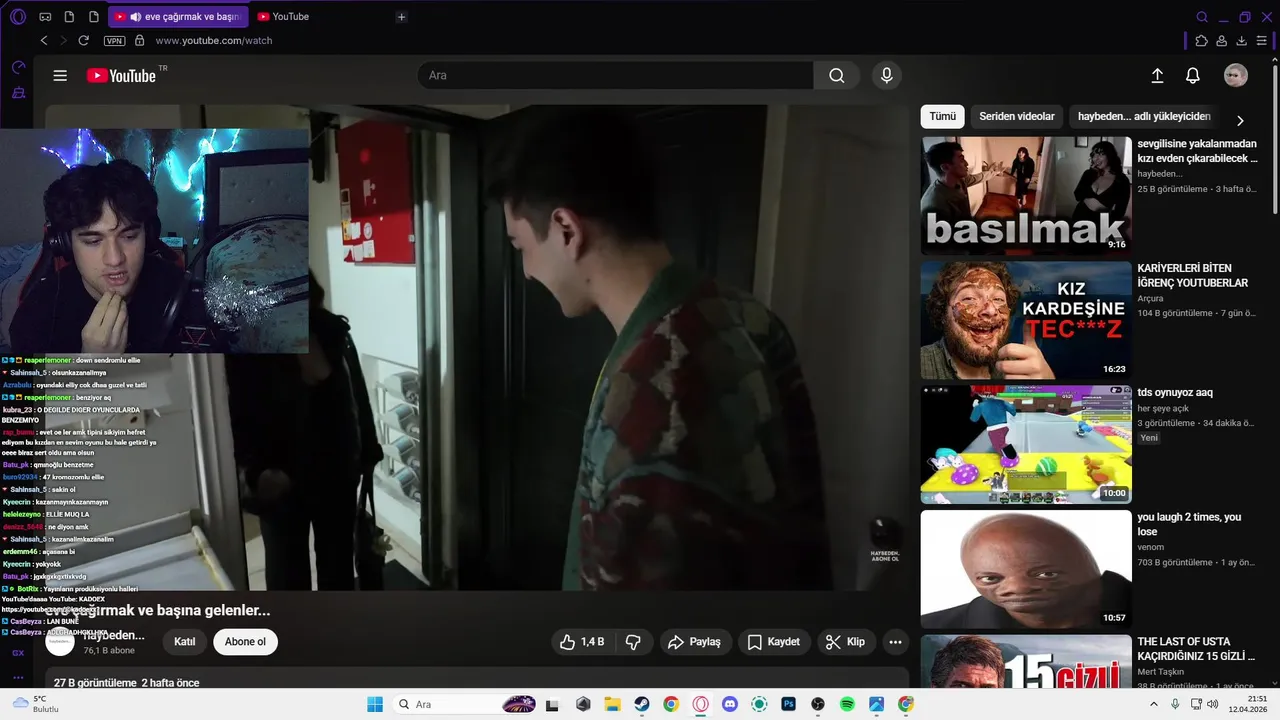Mute audio on the playing tab speaker icon

pos(135,17)
